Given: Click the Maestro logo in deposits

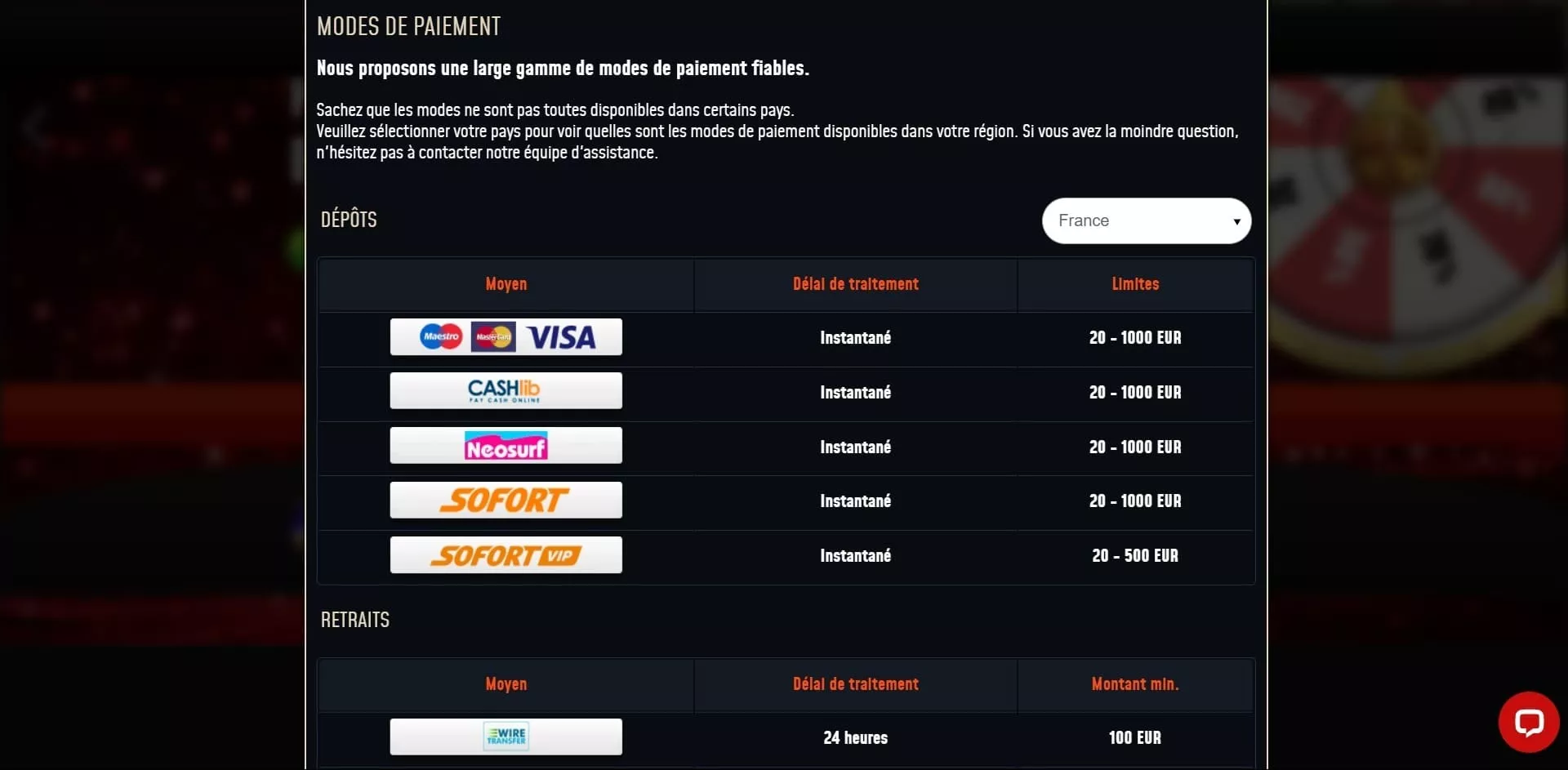Looking at the screenshot, I should point(441,336).
